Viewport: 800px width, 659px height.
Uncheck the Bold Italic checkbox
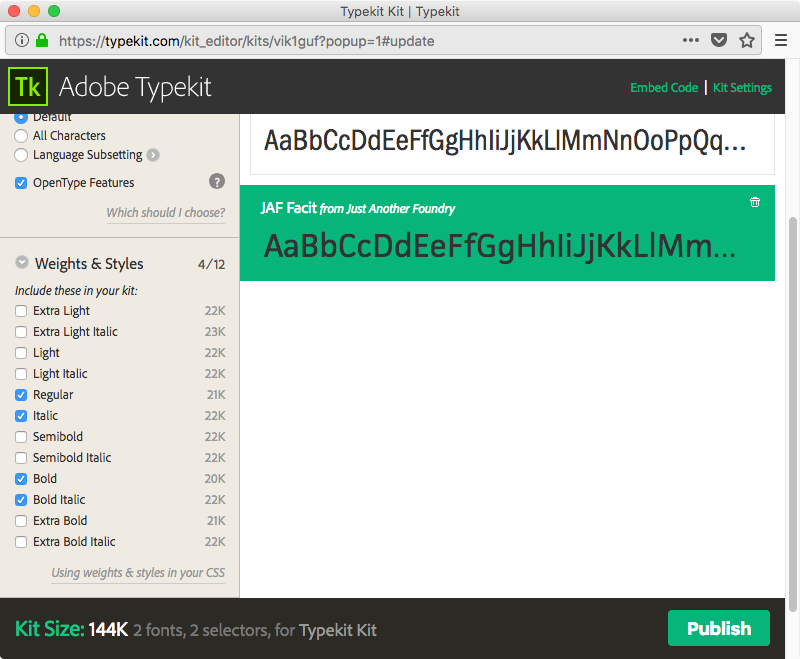click(21, 500)
